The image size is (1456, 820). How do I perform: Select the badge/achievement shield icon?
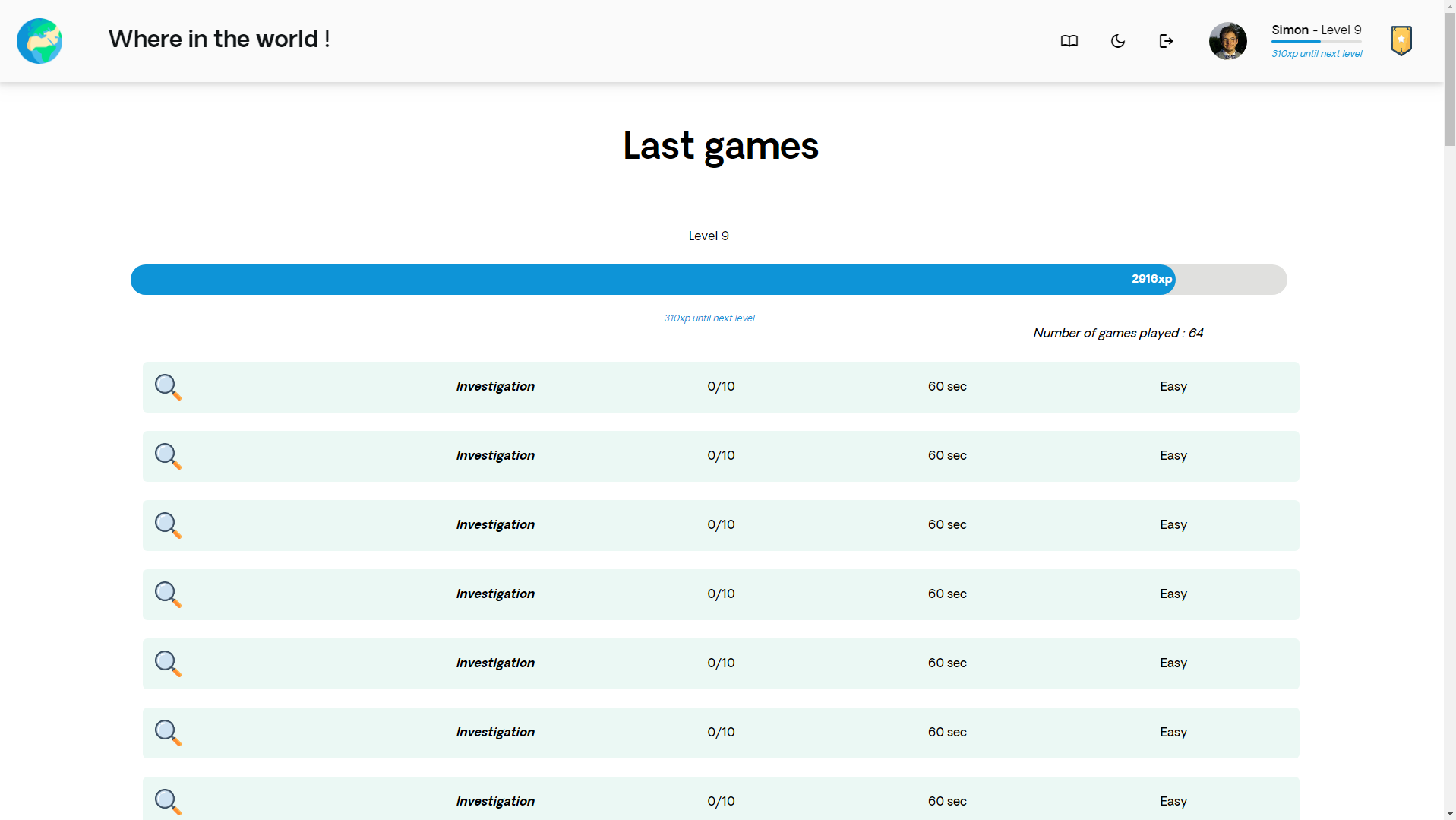pos(1401,40)
